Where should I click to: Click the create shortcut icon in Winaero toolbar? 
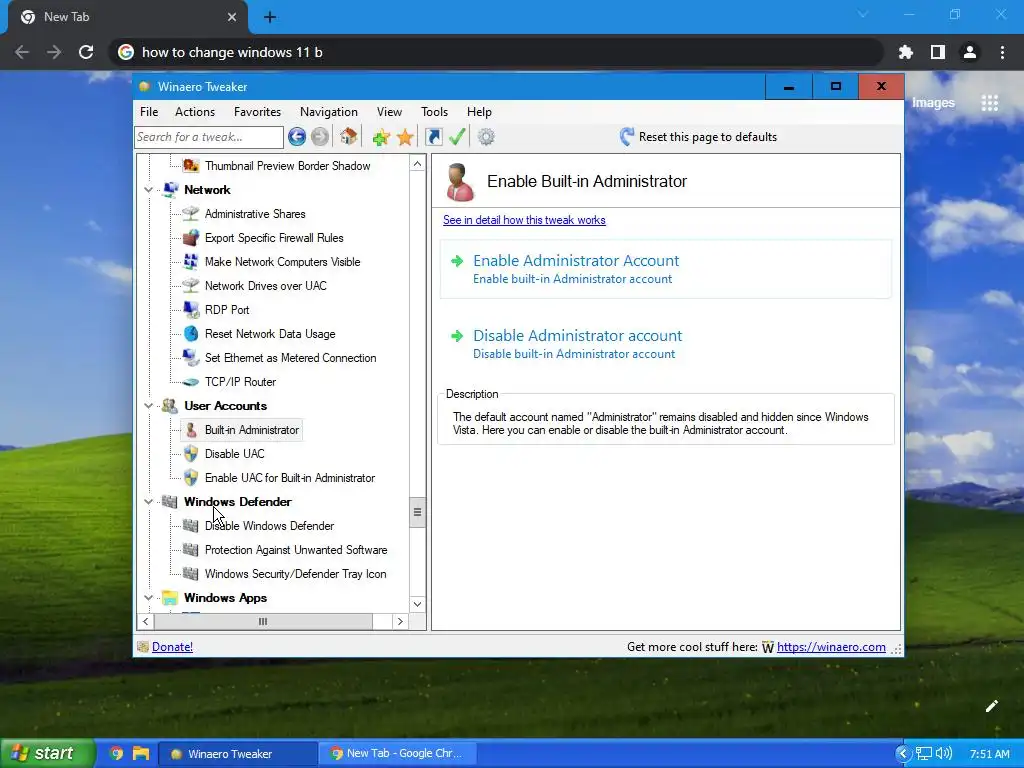click(x=434, y=136)
